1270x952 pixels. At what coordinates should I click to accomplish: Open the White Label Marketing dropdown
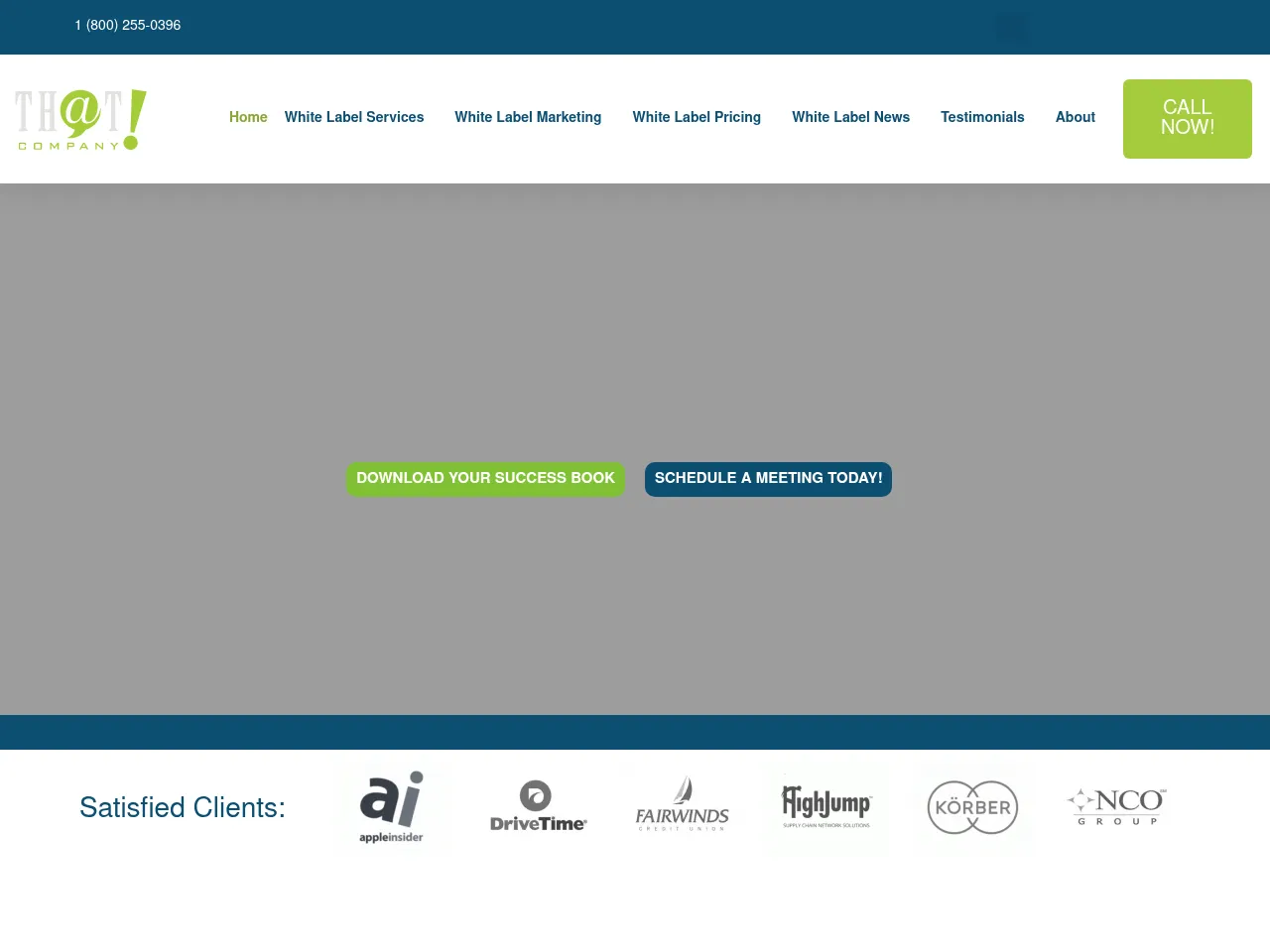coord(528,117)
